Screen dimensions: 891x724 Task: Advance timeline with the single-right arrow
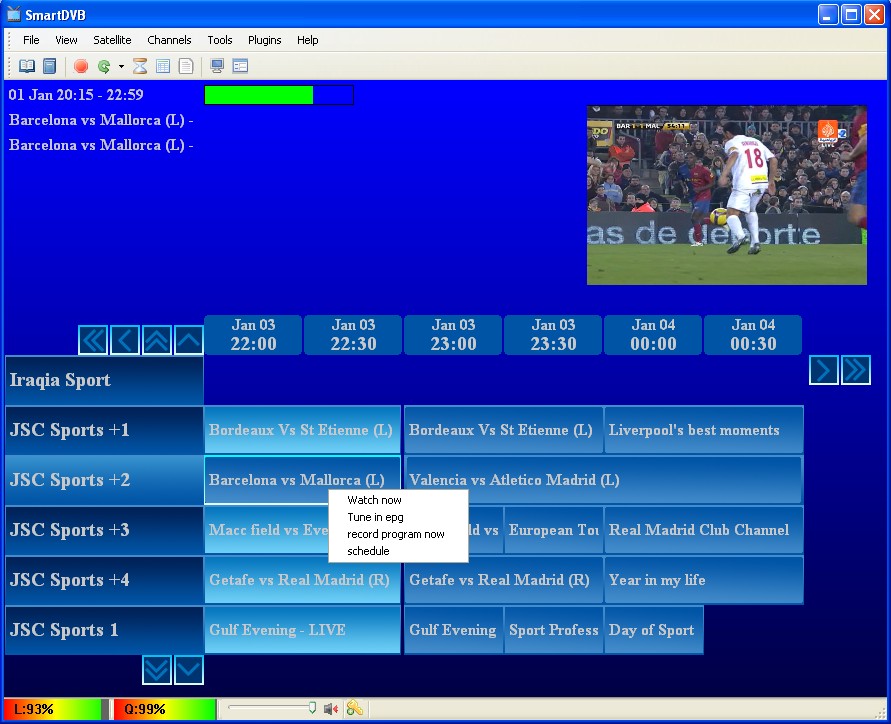pos(824,370)
